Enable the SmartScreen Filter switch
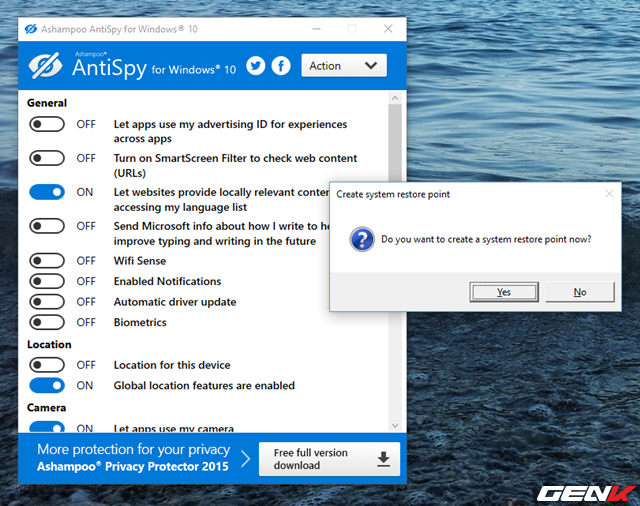Image resolution: width=640 pixels, height=506 pixels. (47, 158)
